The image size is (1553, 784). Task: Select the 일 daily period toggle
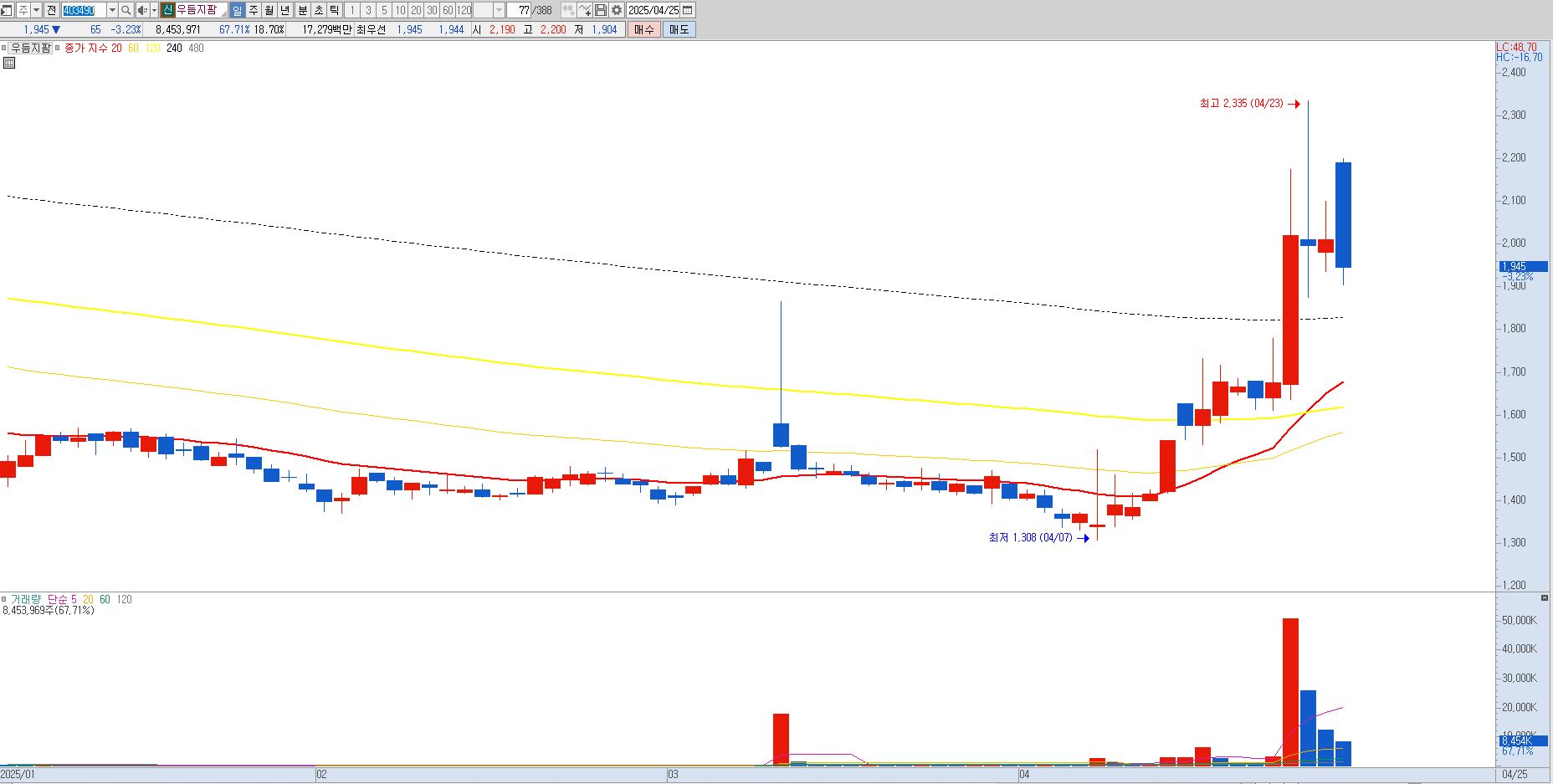coord(237,10)
